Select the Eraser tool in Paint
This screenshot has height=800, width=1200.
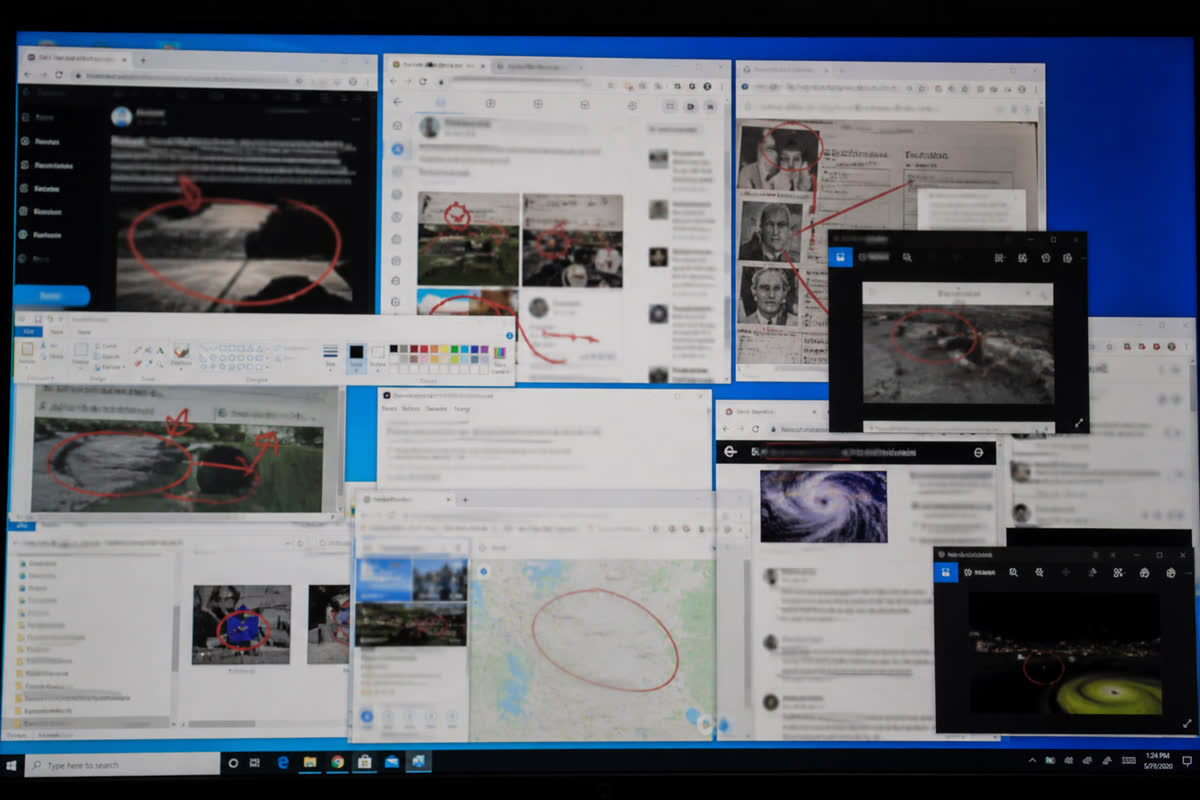coord(136,364)
